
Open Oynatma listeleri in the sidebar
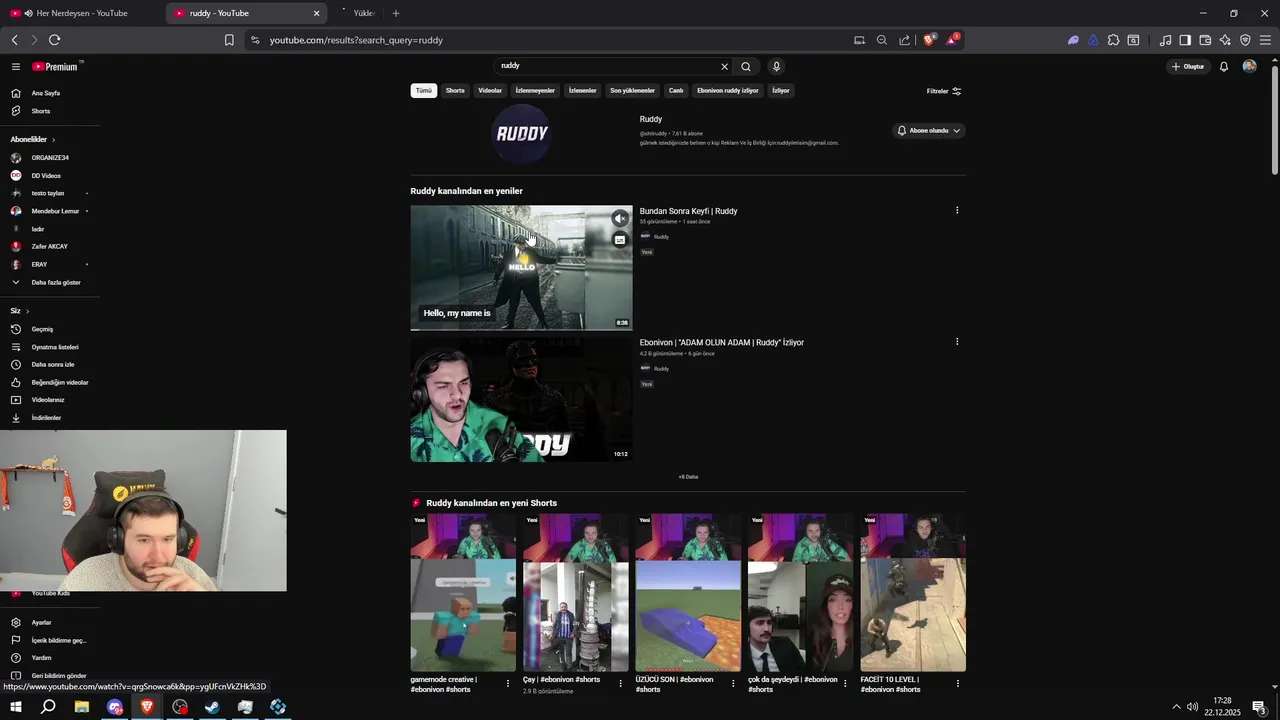click(x=50, y=347)
